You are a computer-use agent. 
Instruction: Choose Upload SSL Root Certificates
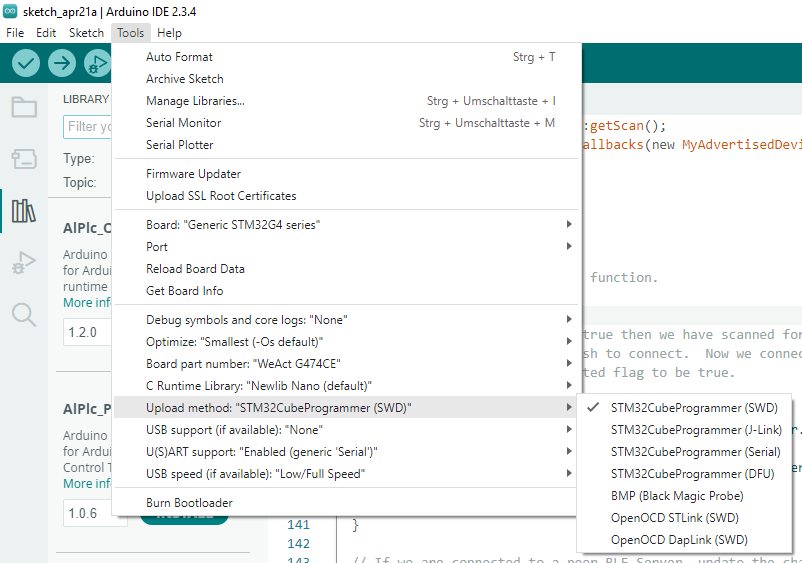(x=348, y=196)
